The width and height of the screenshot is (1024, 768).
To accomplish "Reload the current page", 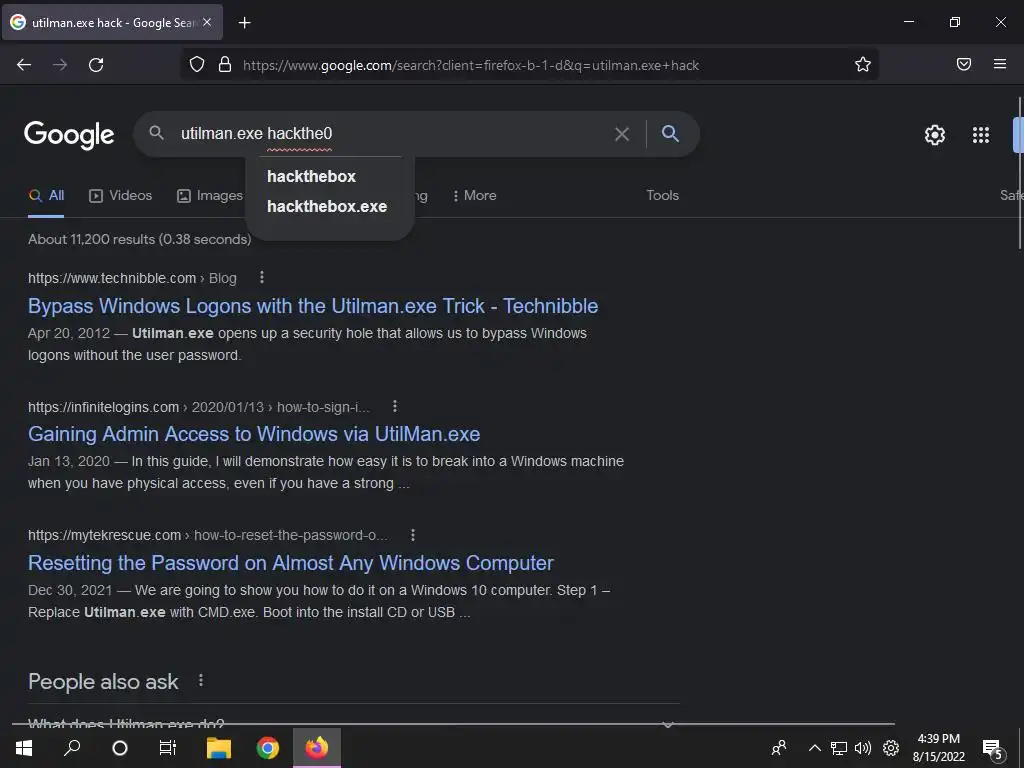I will pos(96,65).
